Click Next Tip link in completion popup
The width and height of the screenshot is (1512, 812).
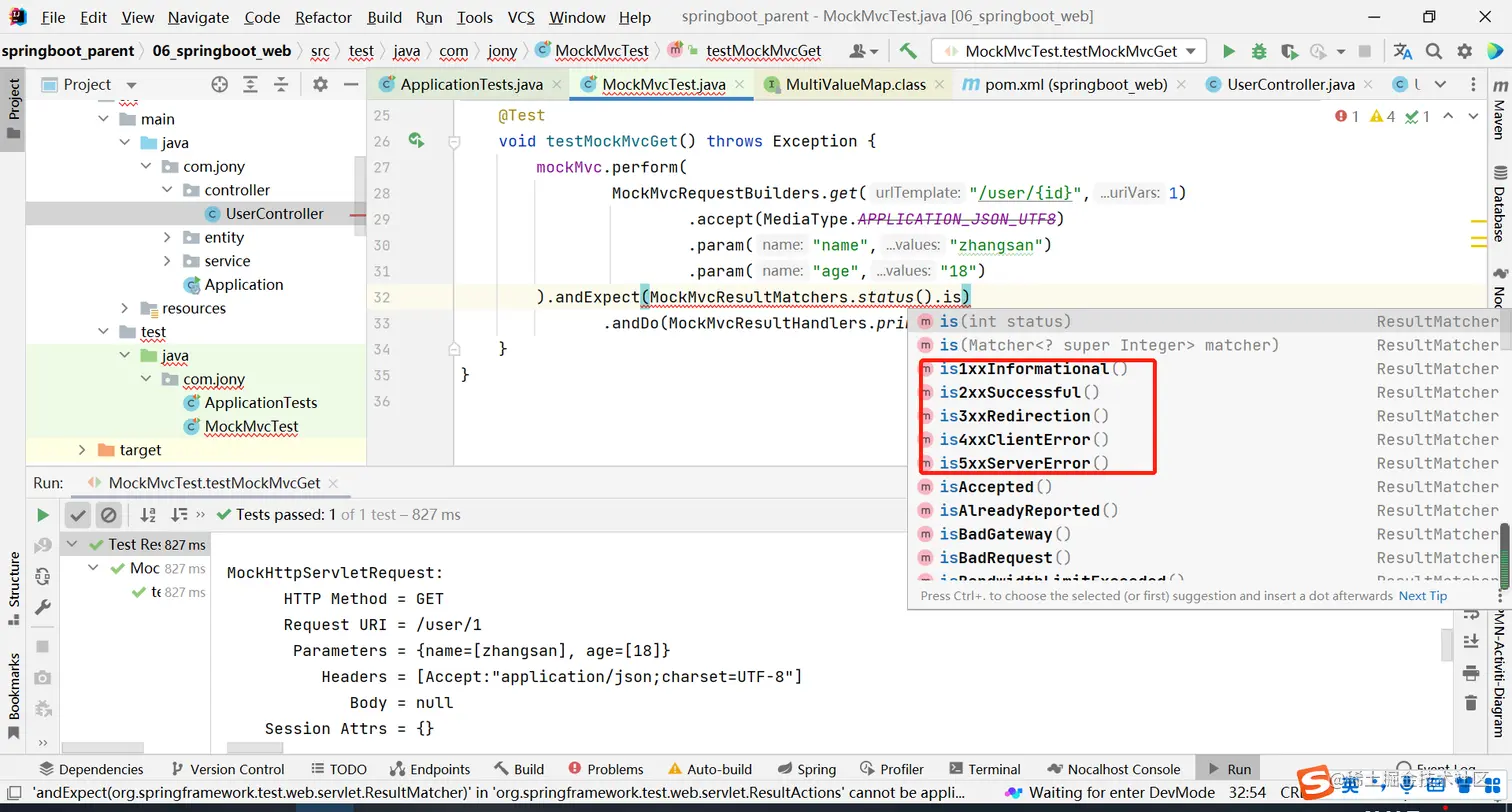click(1423, 596)
